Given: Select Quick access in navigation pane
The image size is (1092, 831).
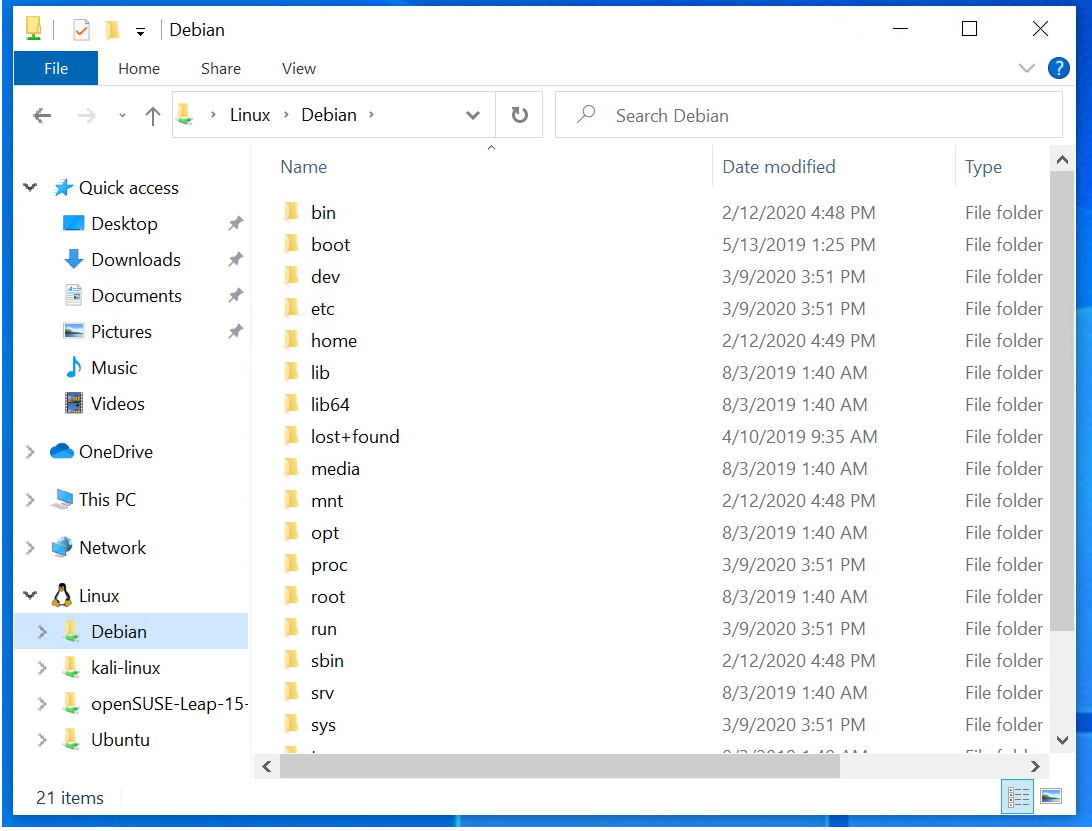Looking at the screenshot, I should 128,188.
